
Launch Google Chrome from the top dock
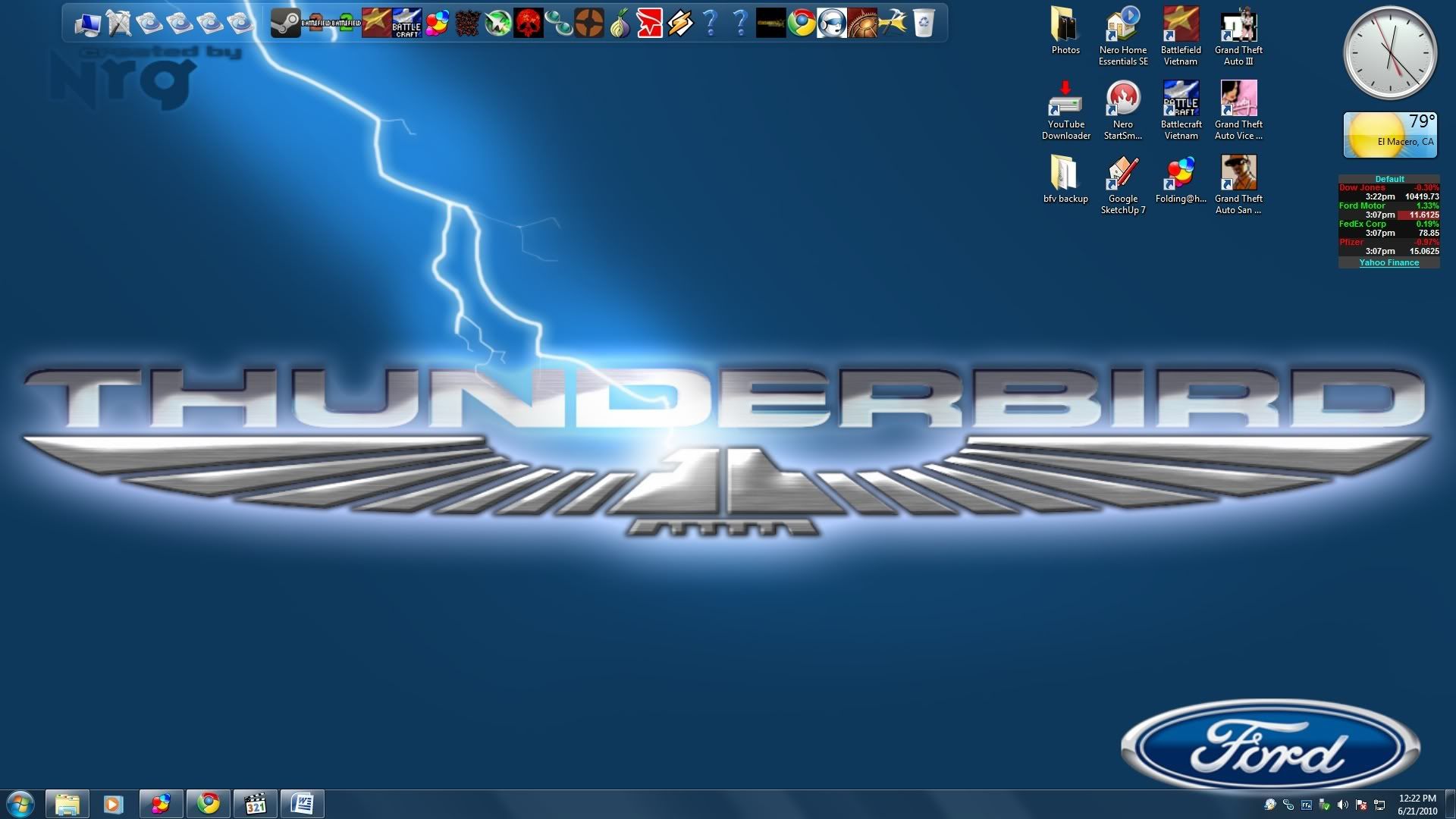(801, 24)
